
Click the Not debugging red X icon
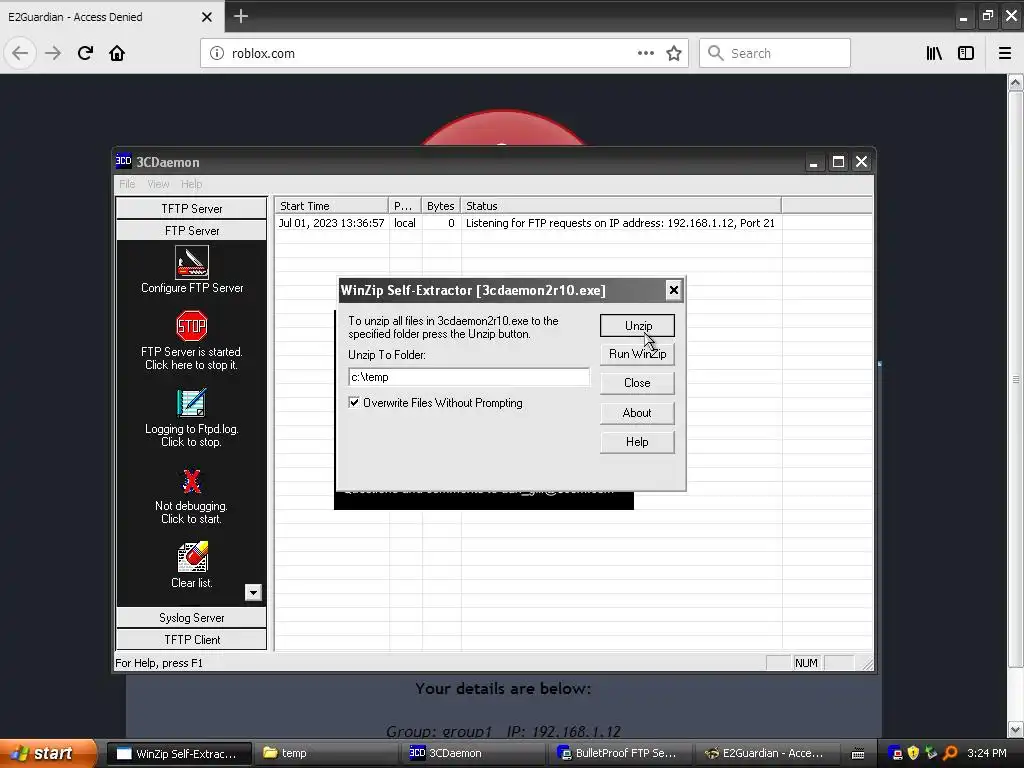191,481
